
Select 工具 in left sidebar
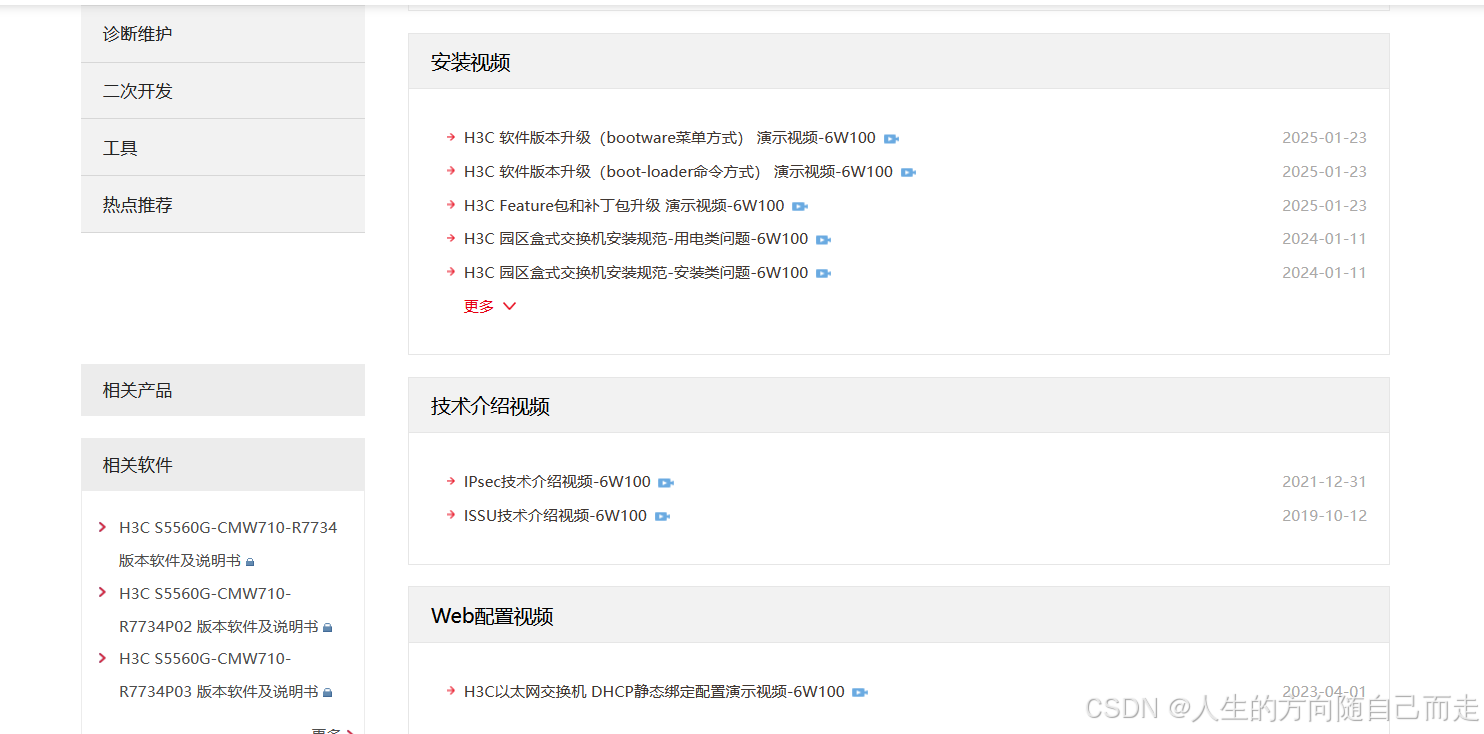pos(223,148)
